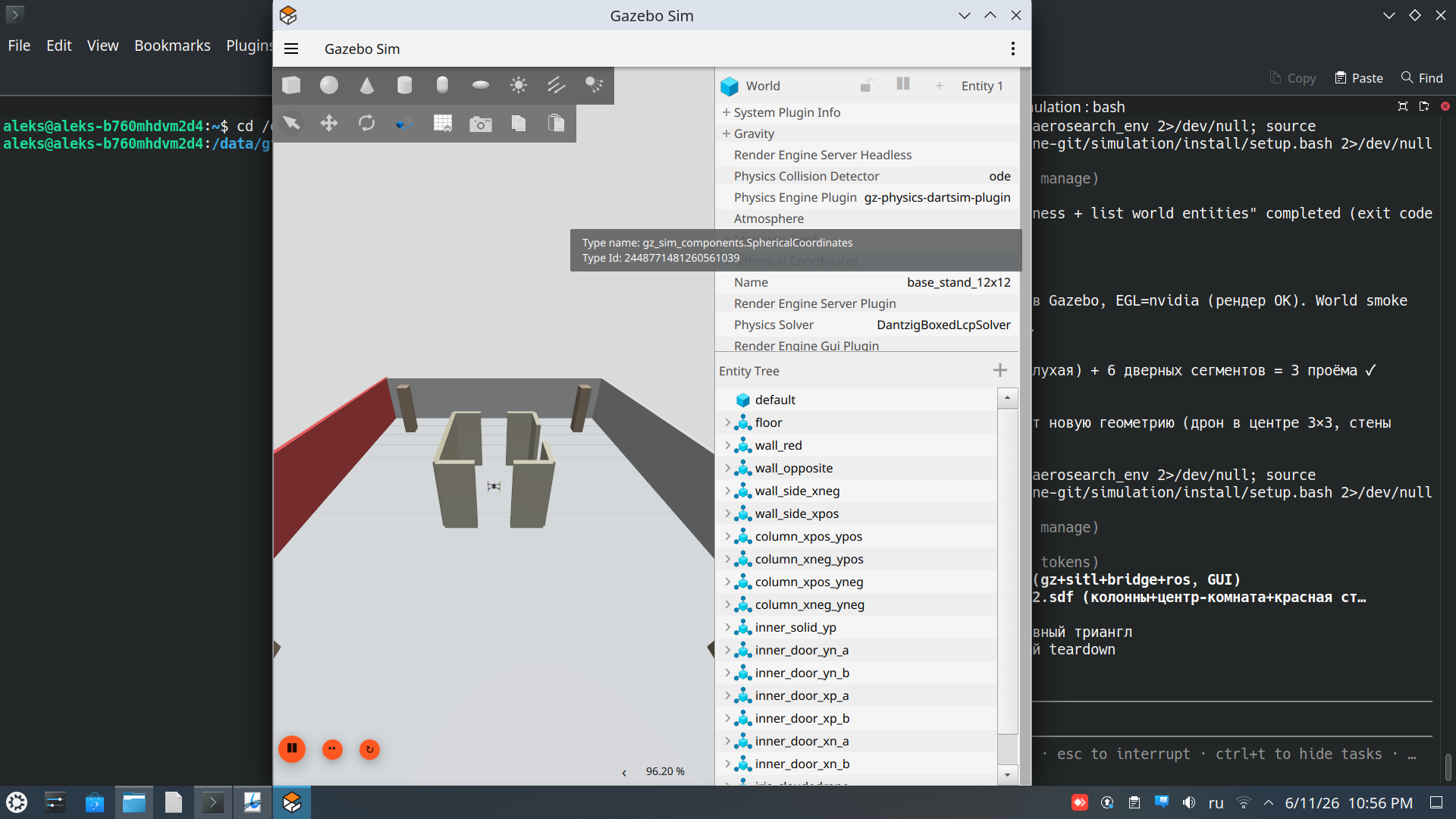Click the Find button
Image resolution: width=1456 pixels, height=819 pixels.
point(1422,78)
